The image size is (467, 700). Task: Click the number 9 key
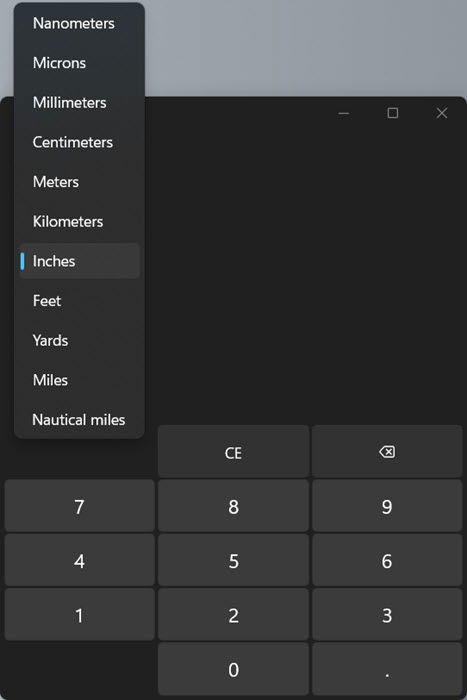pyautogui.click(x=387, y=506)
